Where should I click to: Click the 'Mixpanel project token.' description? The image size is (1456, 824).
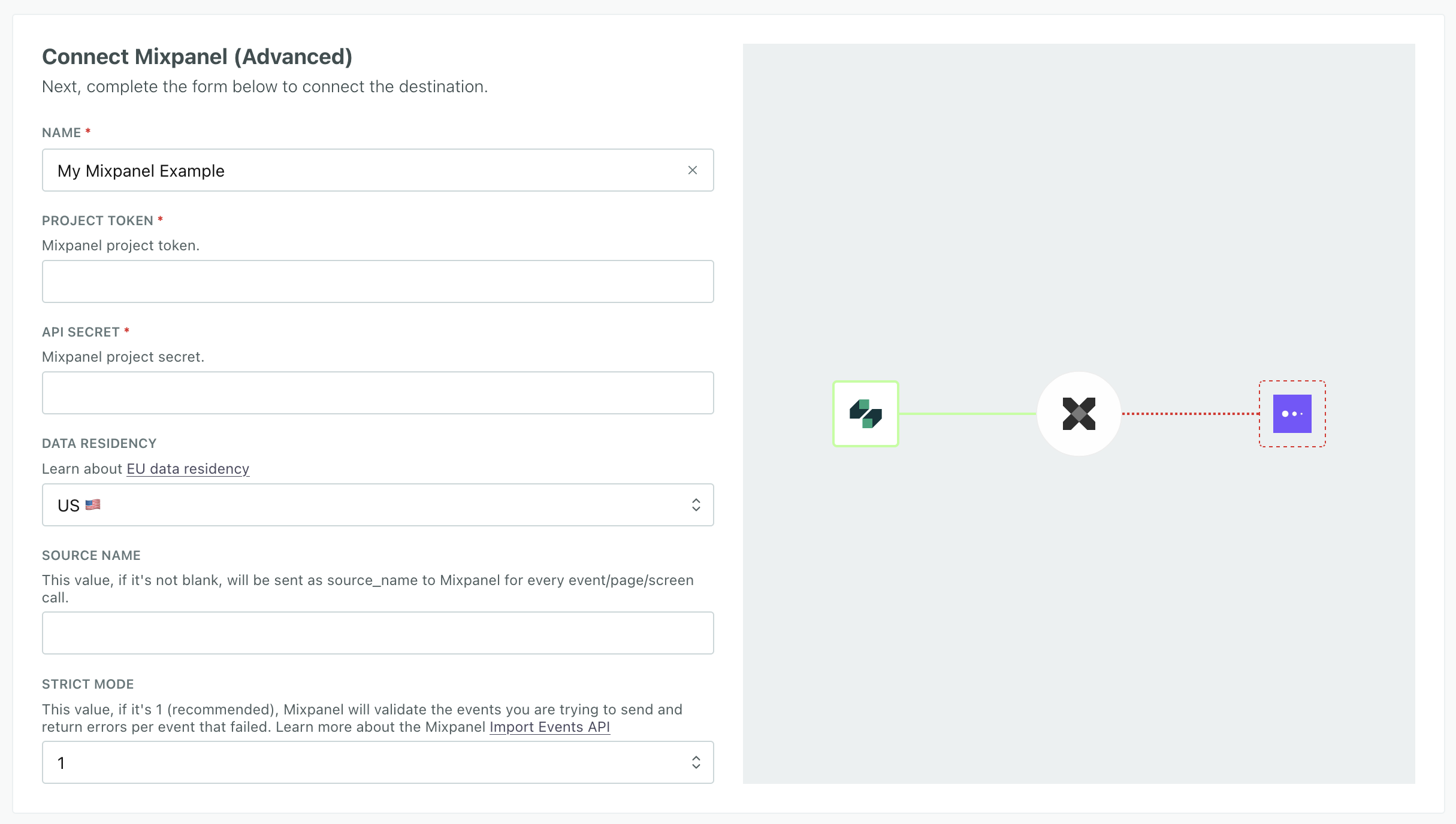tap(120, 246)
